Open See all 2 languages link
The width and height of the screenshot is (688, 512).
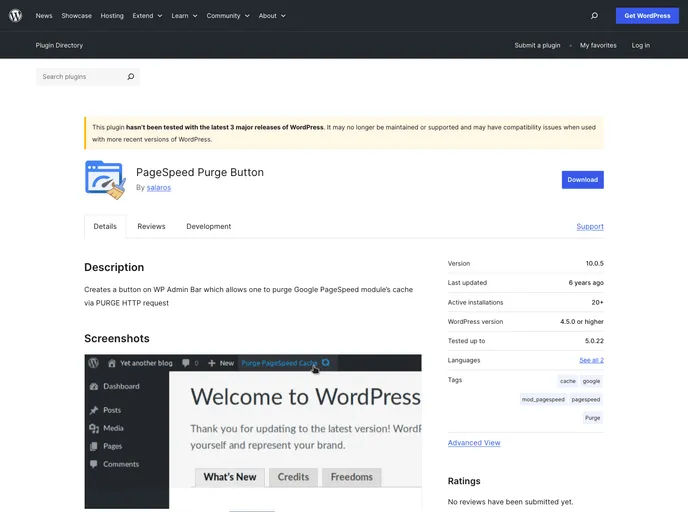591,360
